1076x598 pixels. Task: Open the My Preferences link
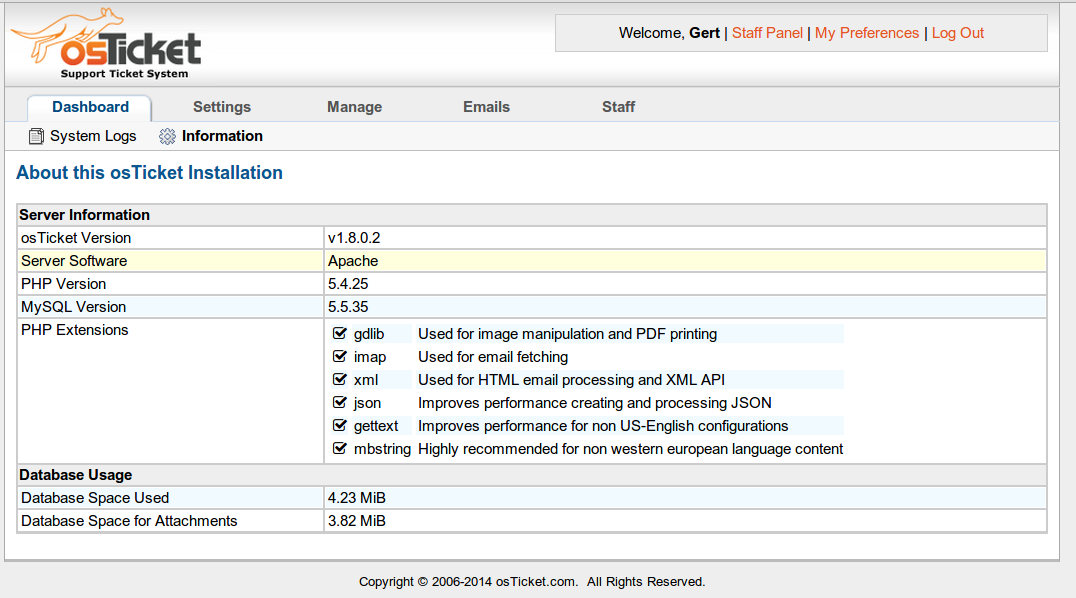pyautogui.click(x=867, y=33)
